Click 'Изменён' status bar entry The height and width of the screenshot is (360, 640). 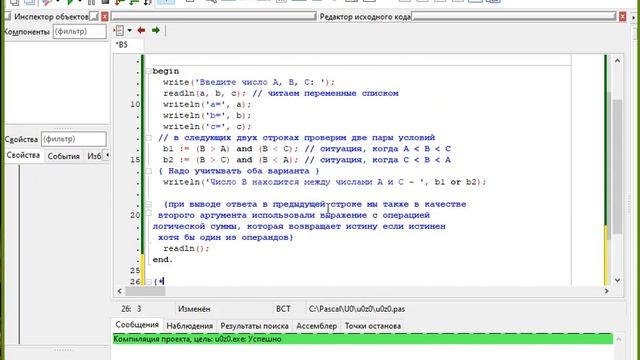coord(194,309)
